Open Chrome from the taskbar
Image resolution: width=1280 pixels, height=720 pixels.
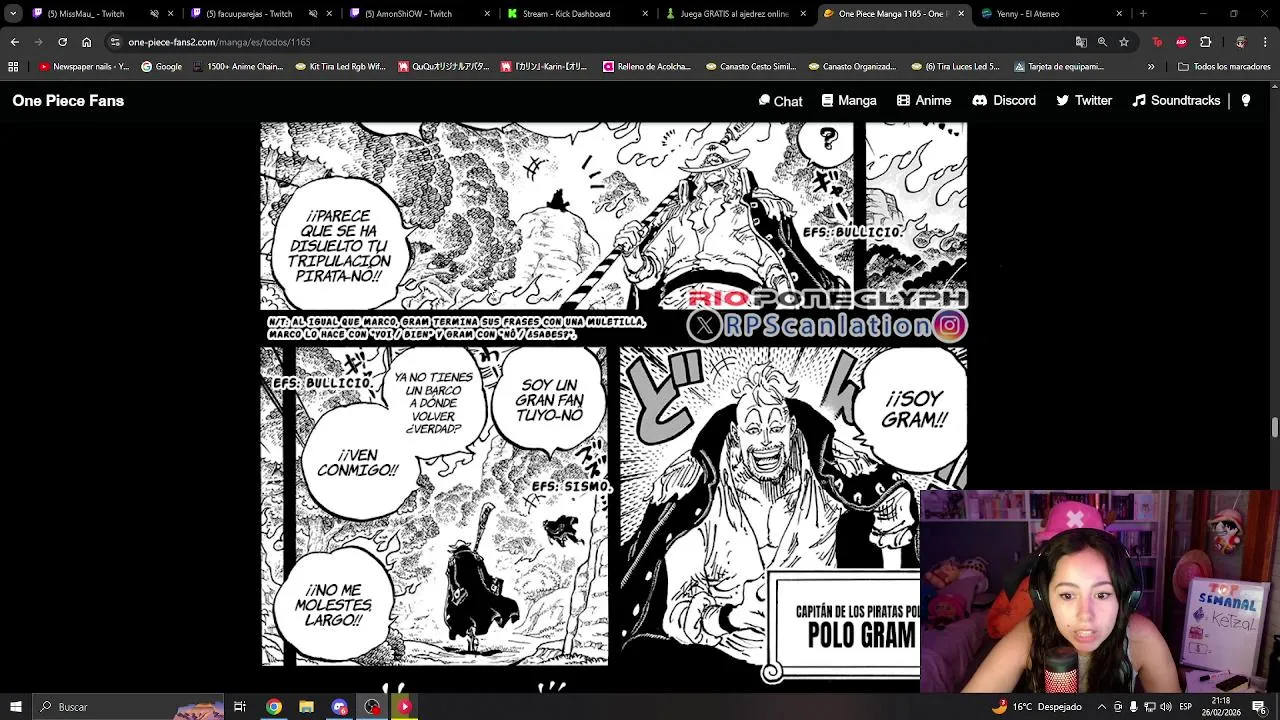[273, 707]
